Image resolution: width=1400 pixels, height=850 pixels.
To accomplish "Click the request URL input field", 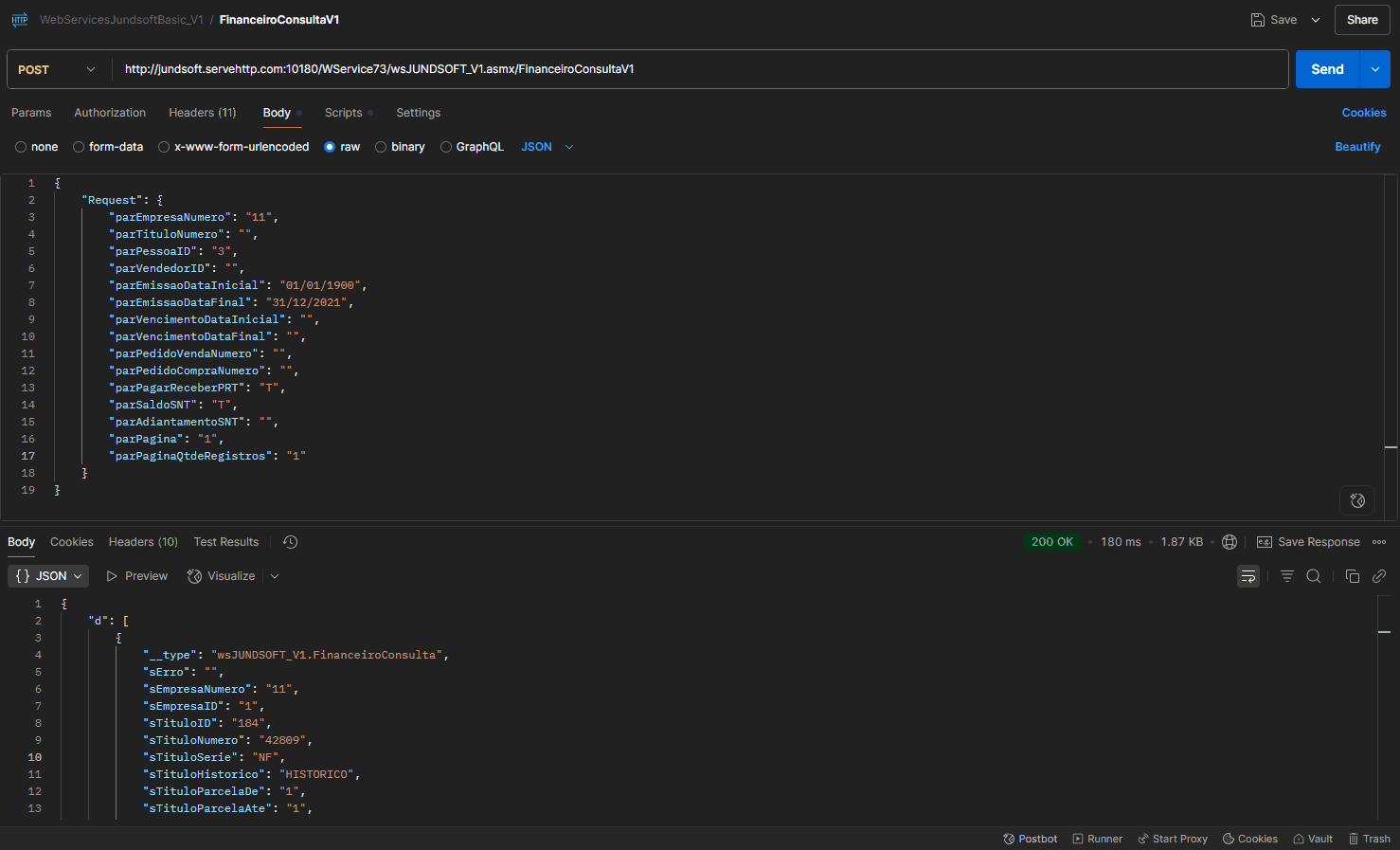I will pyautogui.click(x=701, y=69).
